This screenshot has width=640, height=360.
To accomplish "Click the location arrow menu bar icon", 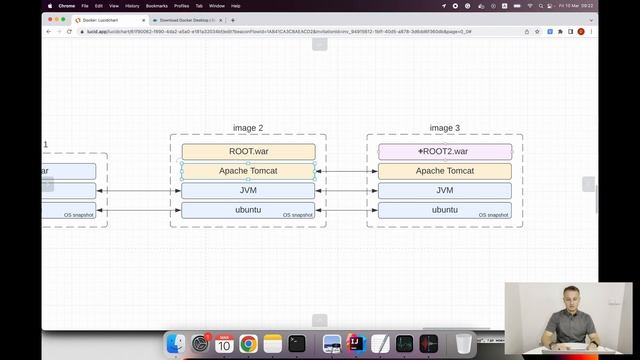I will click(x=444, y=6).
